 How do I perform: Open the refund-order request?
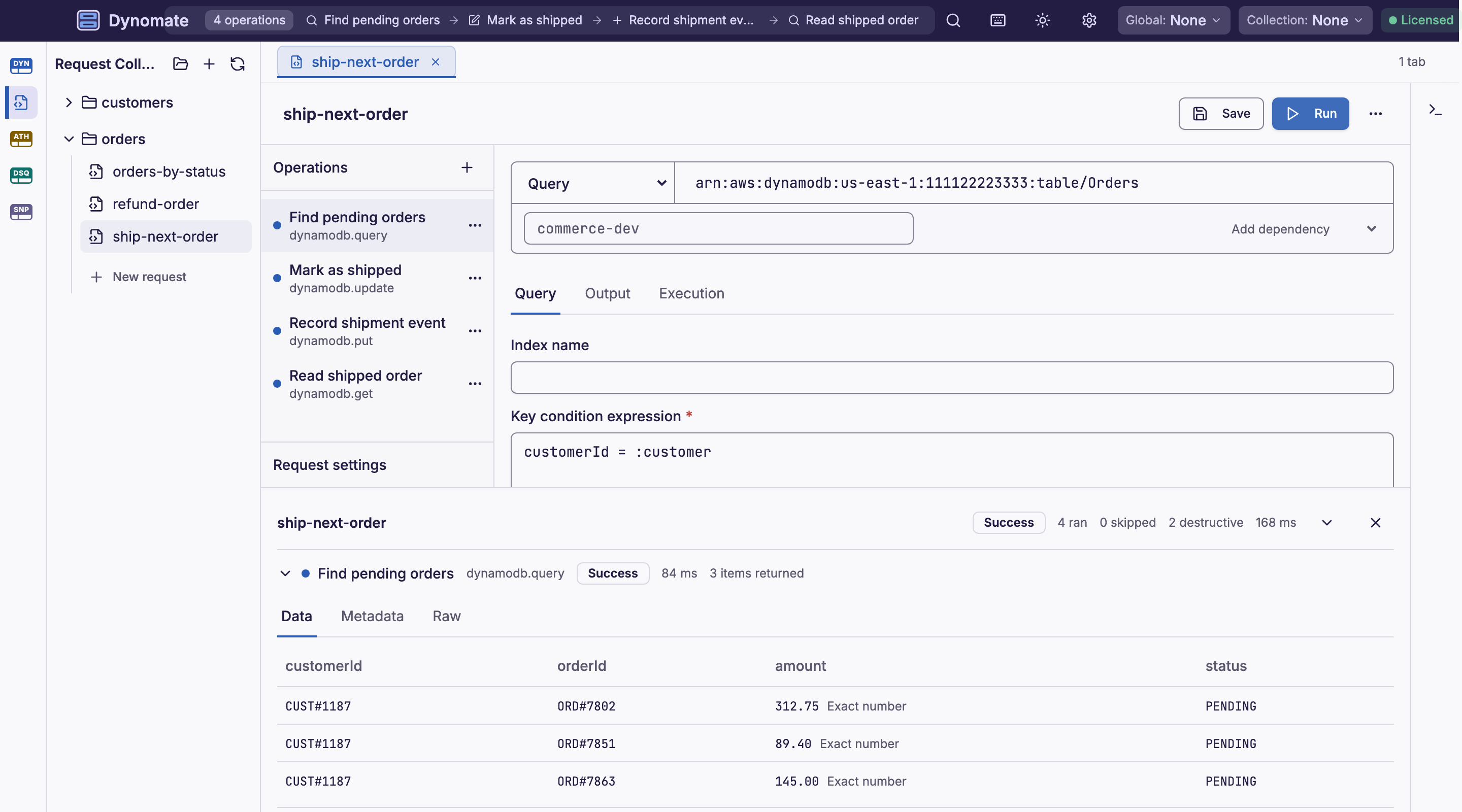coord(165,205)
